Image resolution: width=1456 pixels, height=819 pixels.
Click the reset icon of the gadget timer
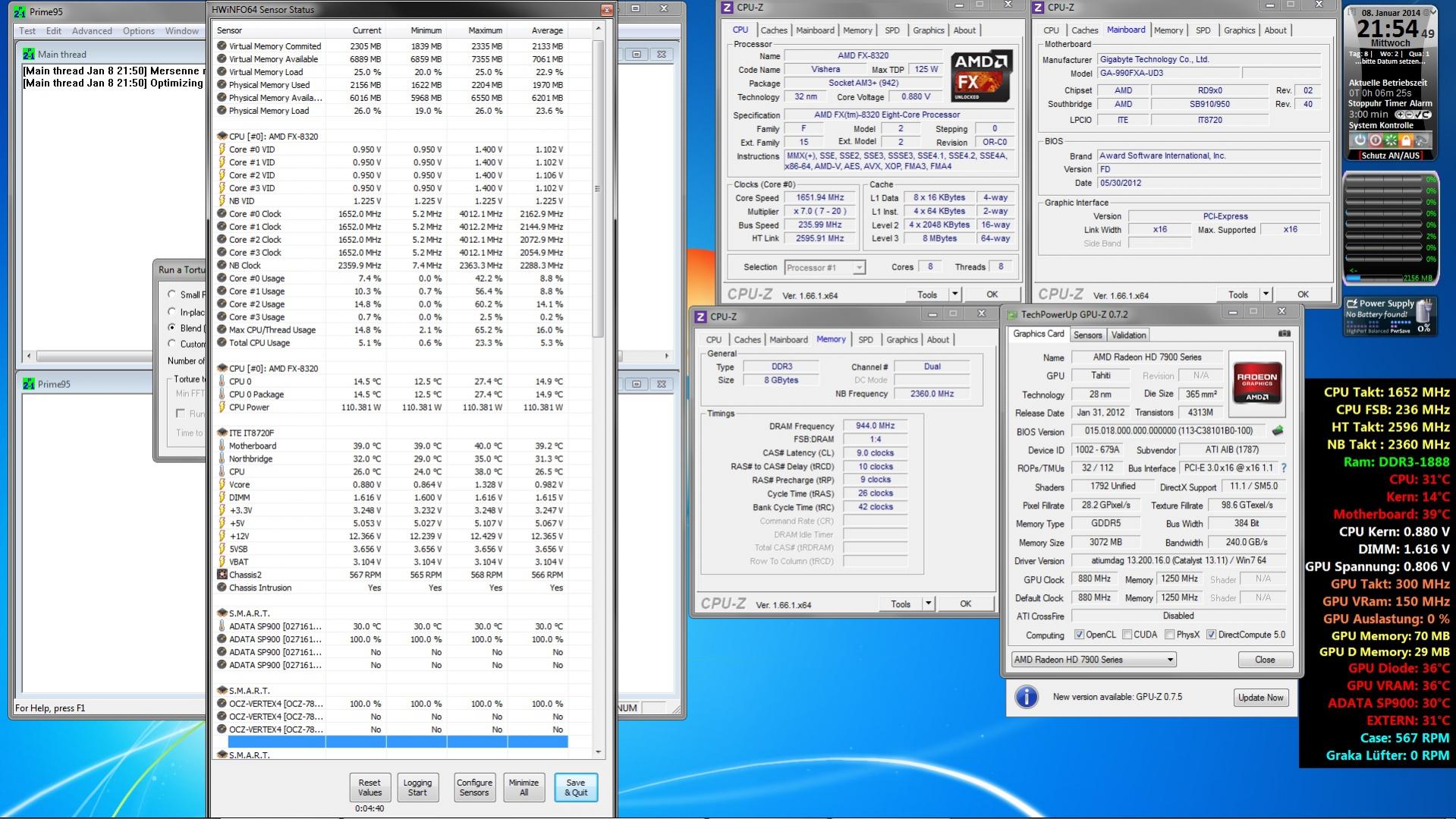click(1425, 115)
